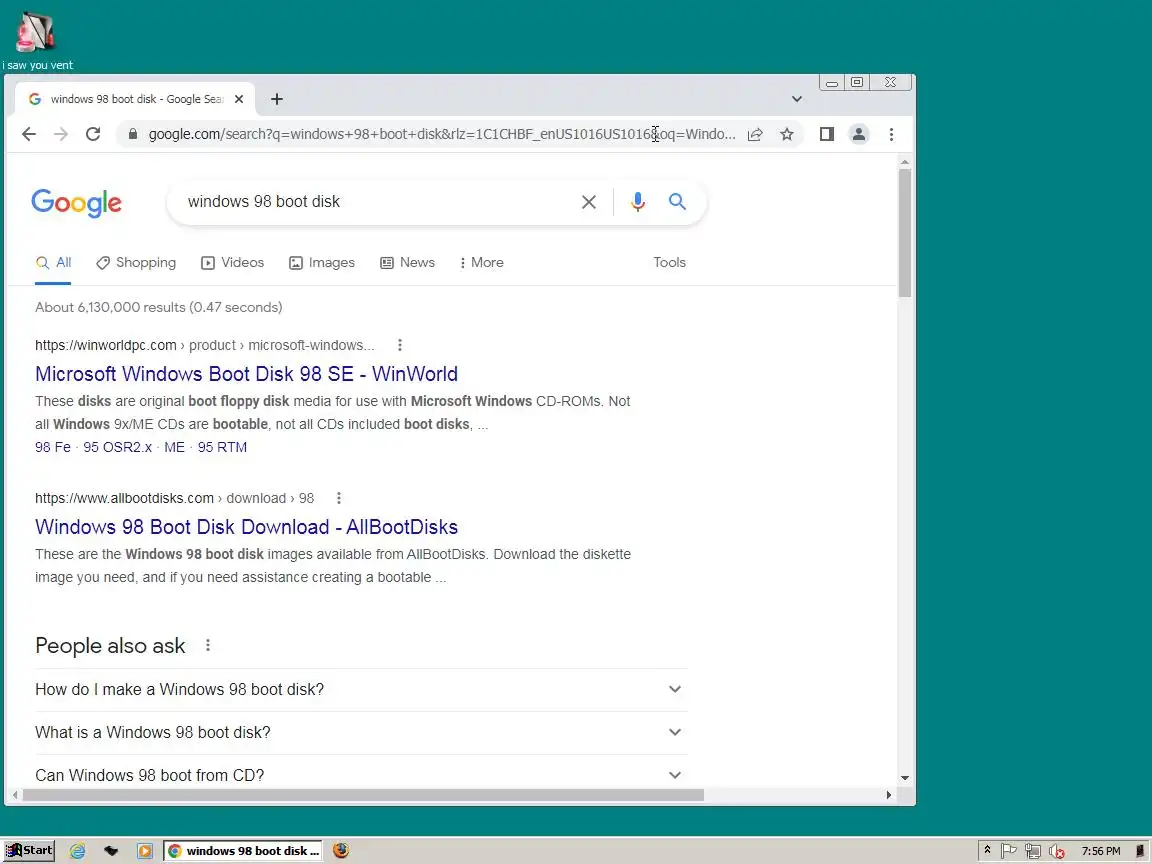Screen dimensions: 1152x864
Task: Open the AllBootDisks result's three-dot menu
Action: coord(339,498)
